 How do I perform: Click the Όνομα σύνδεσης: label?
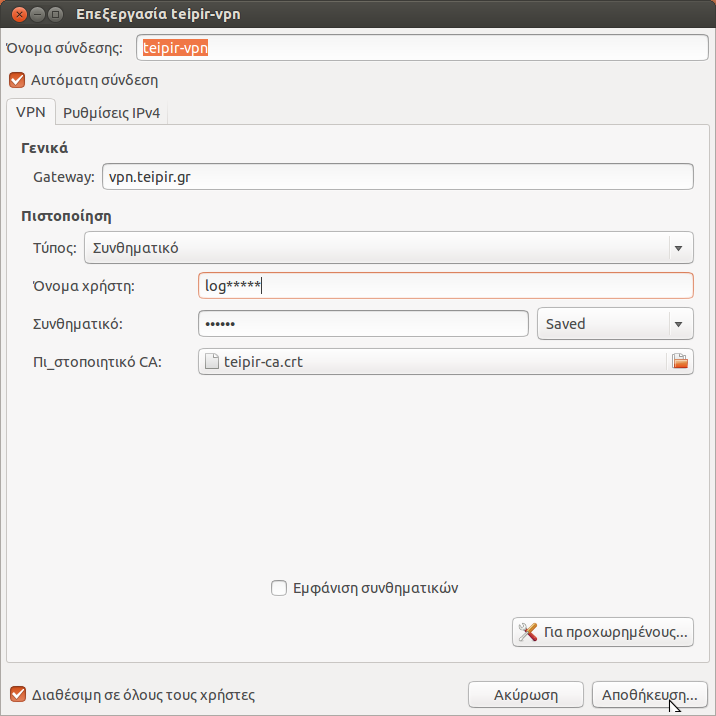[x=64, y=48]
